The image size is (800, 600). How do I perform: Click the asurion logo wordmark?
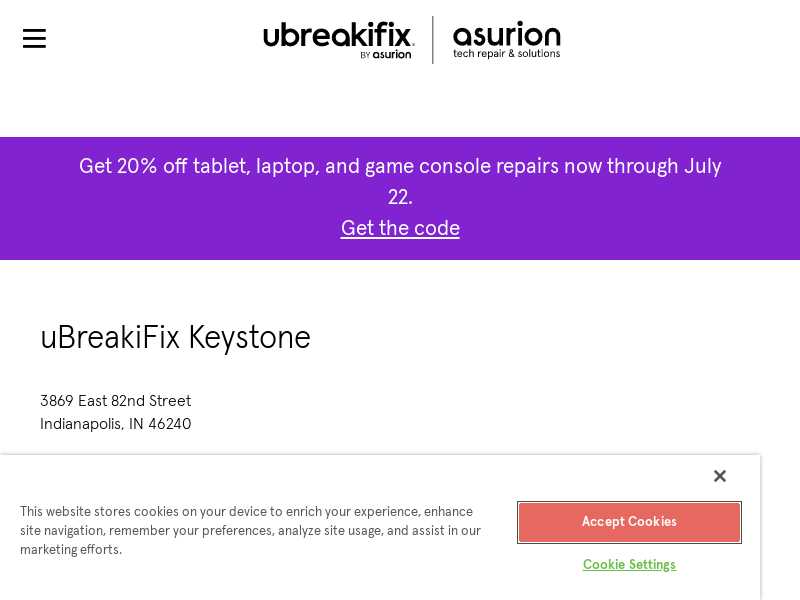tap(507, 35)
